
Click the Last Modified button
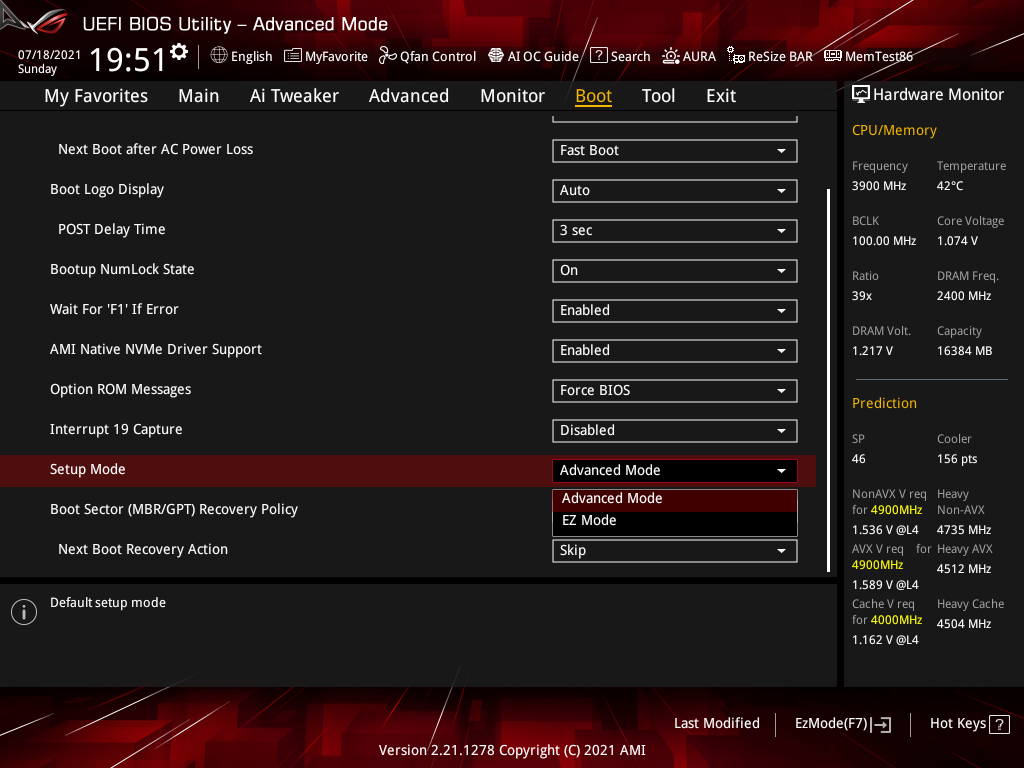pos(716,723)
